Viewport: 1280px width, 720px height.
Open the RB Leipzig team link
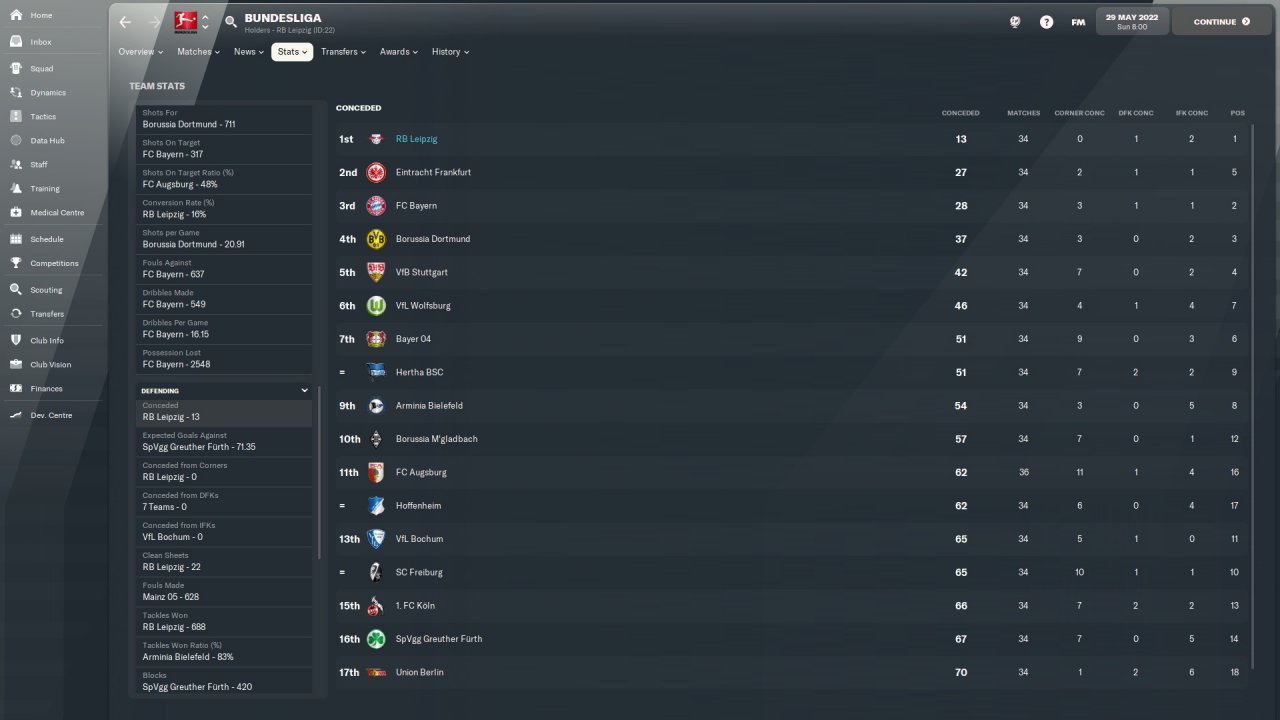click(x=416, y=139)
